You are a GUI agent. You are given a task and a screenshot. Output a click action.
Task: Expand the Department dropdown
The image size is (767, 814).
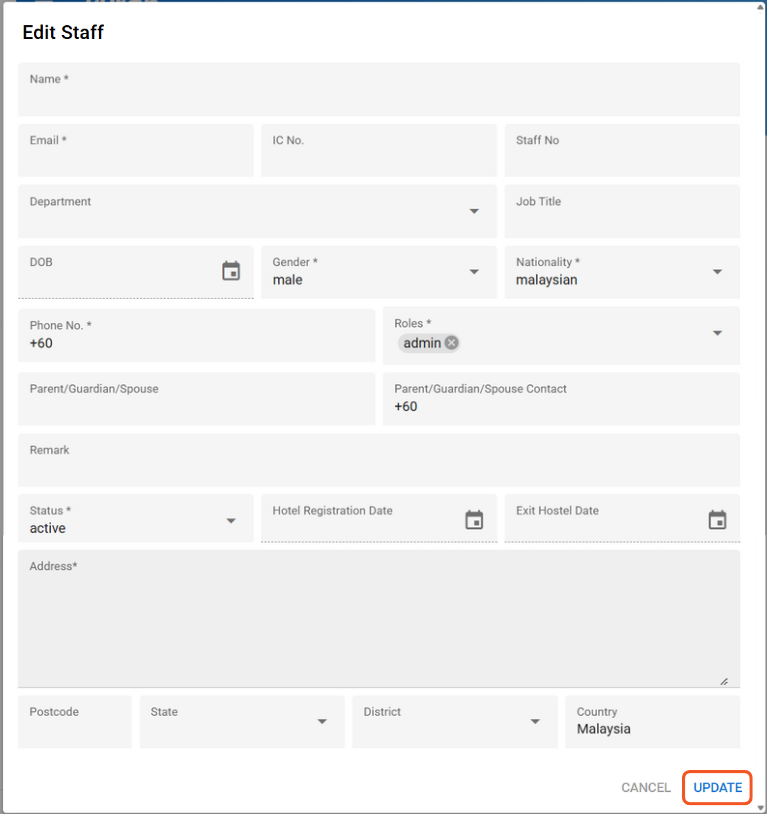(474, 211)
